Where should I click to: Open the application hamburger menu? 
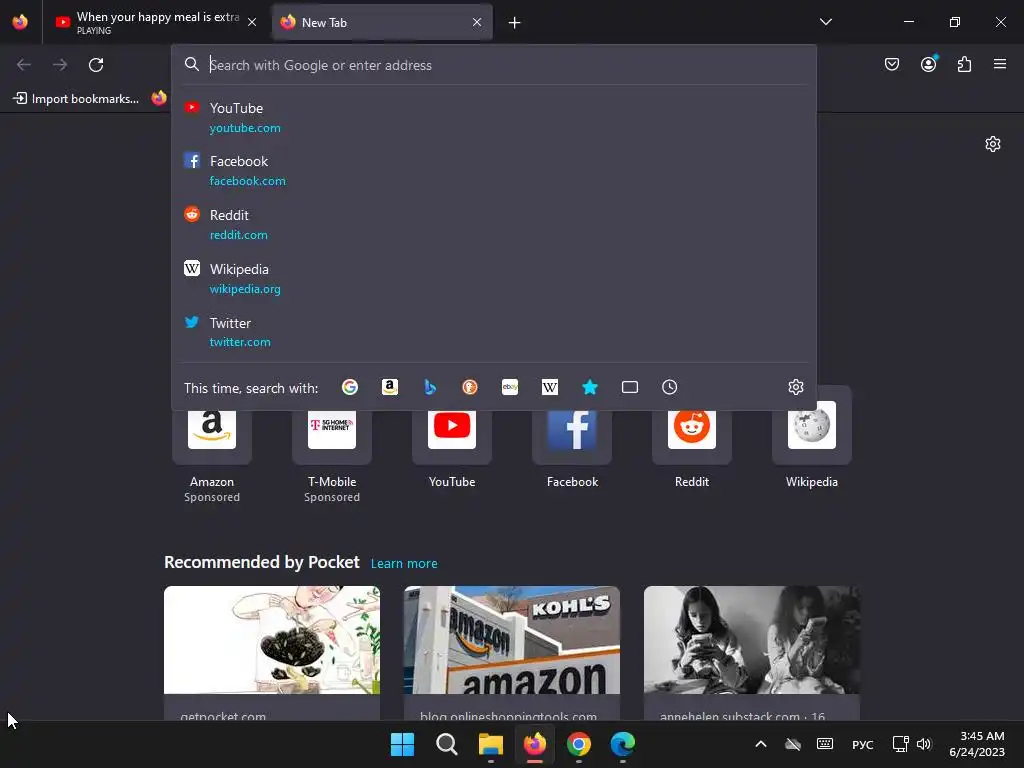1000,64
